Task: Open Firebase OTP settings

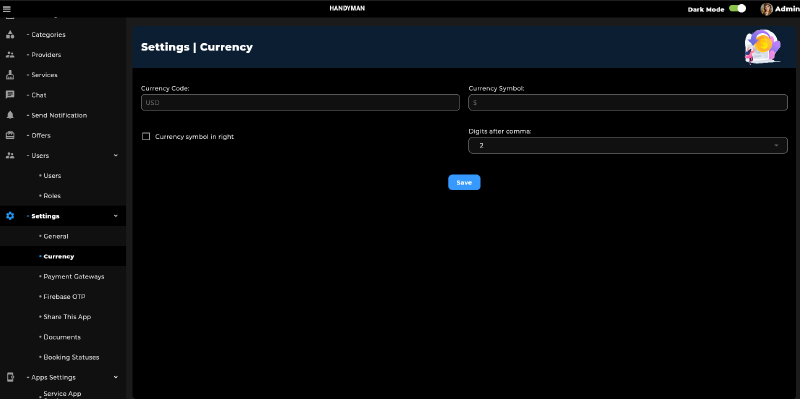Action: (64, 296)
